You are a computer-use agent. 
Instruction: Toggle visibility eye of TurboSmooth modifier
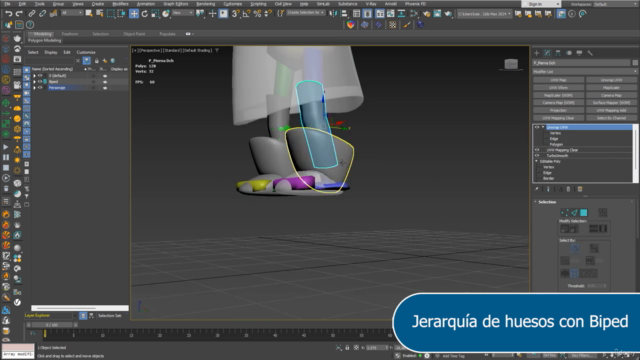coord(537,156)
